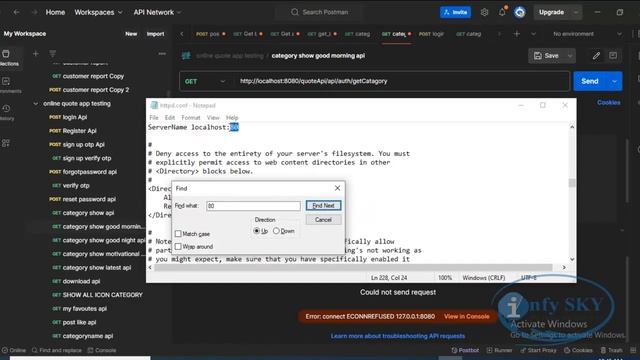Open View in Console link
Viewport: 640px width, 360px height.
pyautogui.click(x=467, y=316)
